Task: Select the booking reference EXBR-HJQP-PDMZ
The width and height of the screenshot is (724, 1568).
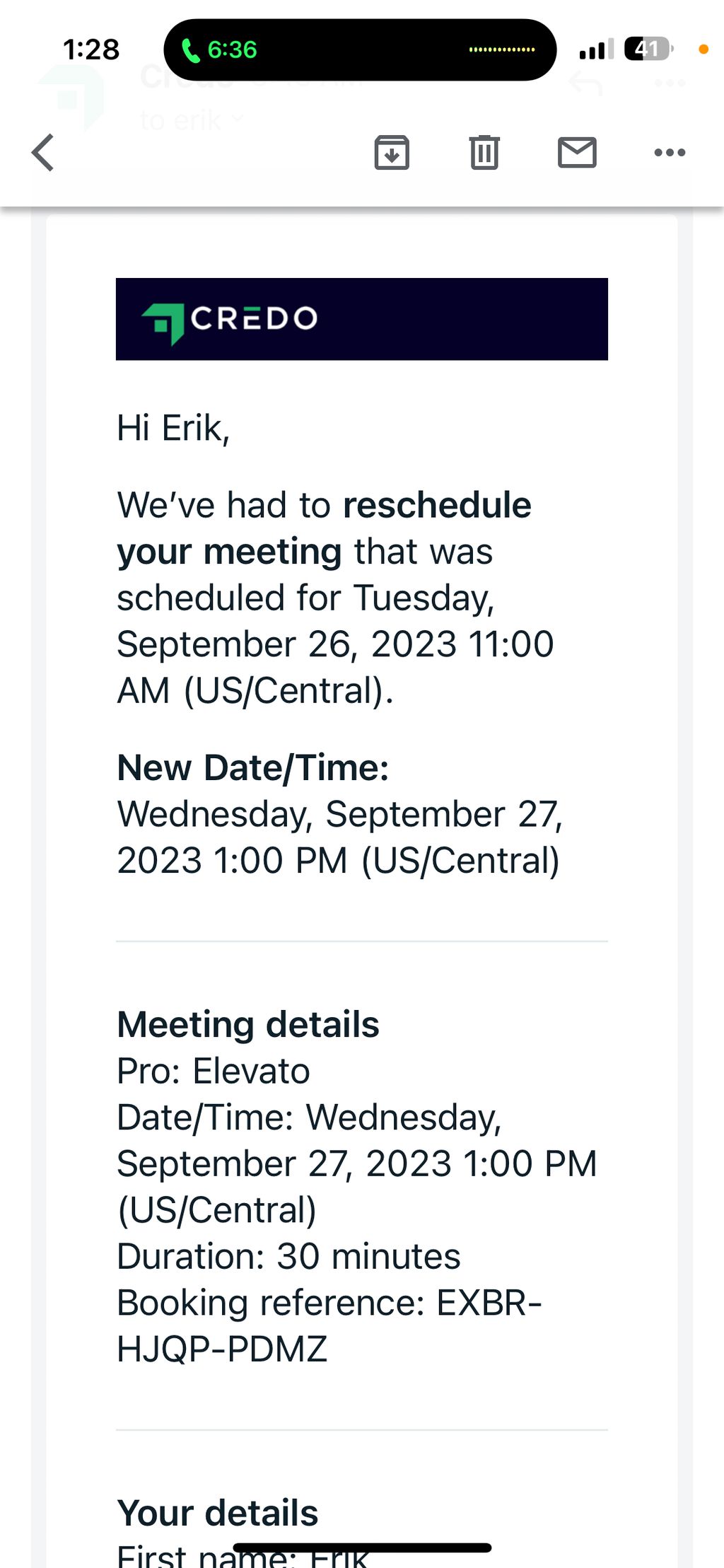Action: [329, 1325]
